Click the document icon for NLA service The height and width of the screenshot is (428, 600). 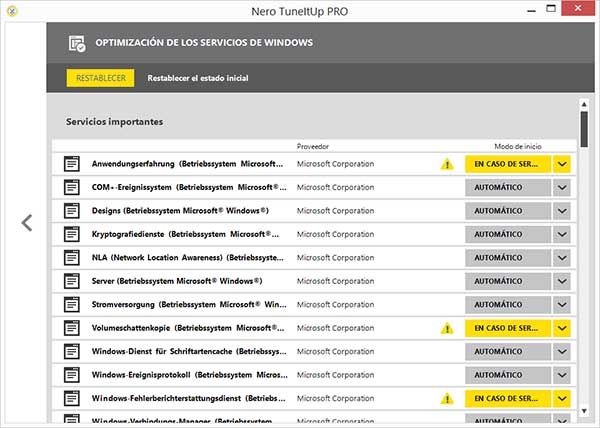pyautogui.click(x=72, y=258)
